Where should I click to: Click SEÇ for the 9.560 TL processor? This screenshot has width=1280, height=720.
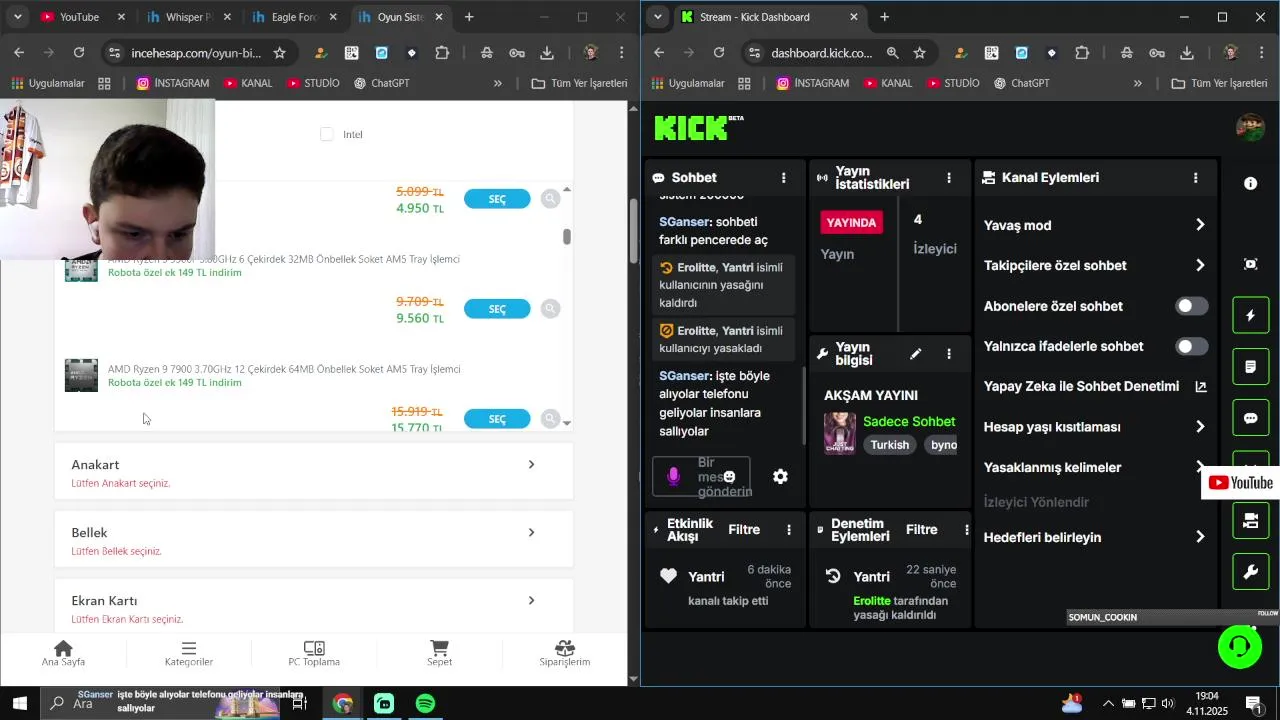tap(497, 309)
